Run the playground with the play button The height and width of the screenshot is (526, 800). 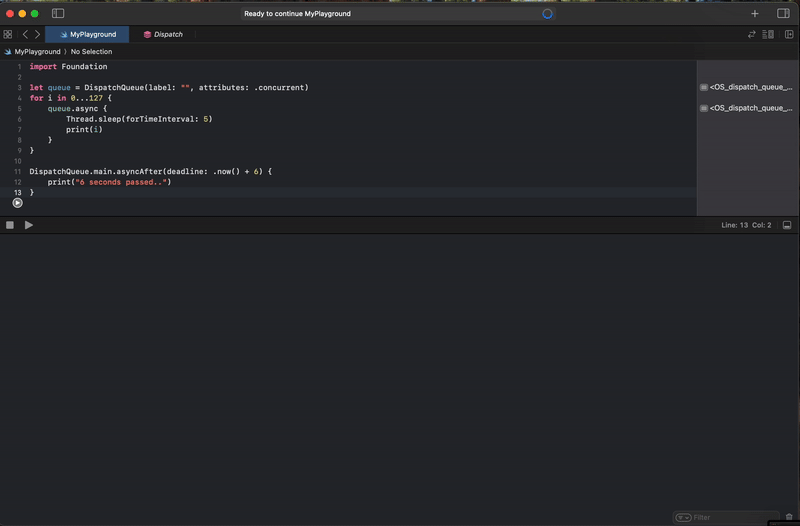point(29,225)
